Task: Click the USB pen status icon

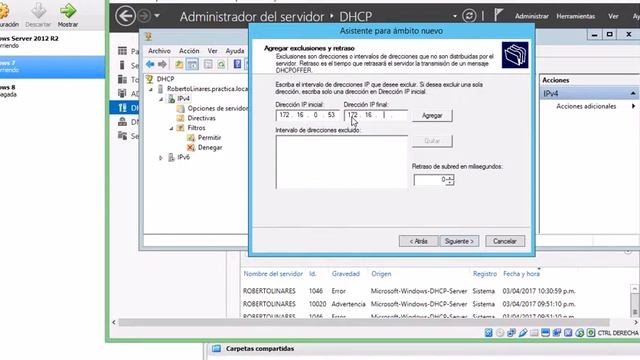Action: 523,333
